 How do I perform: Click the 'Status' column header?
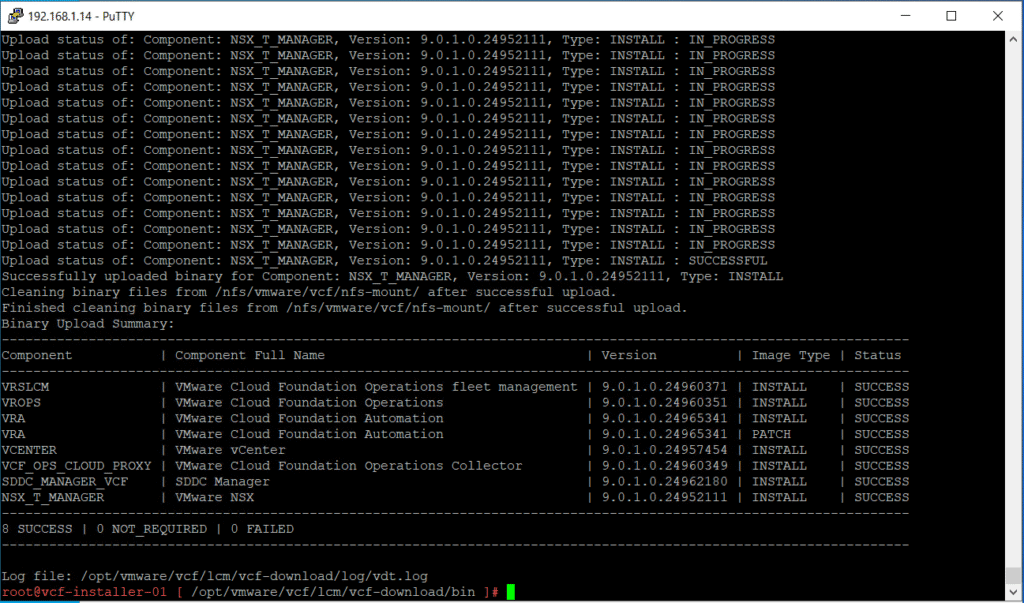(878, 355)
